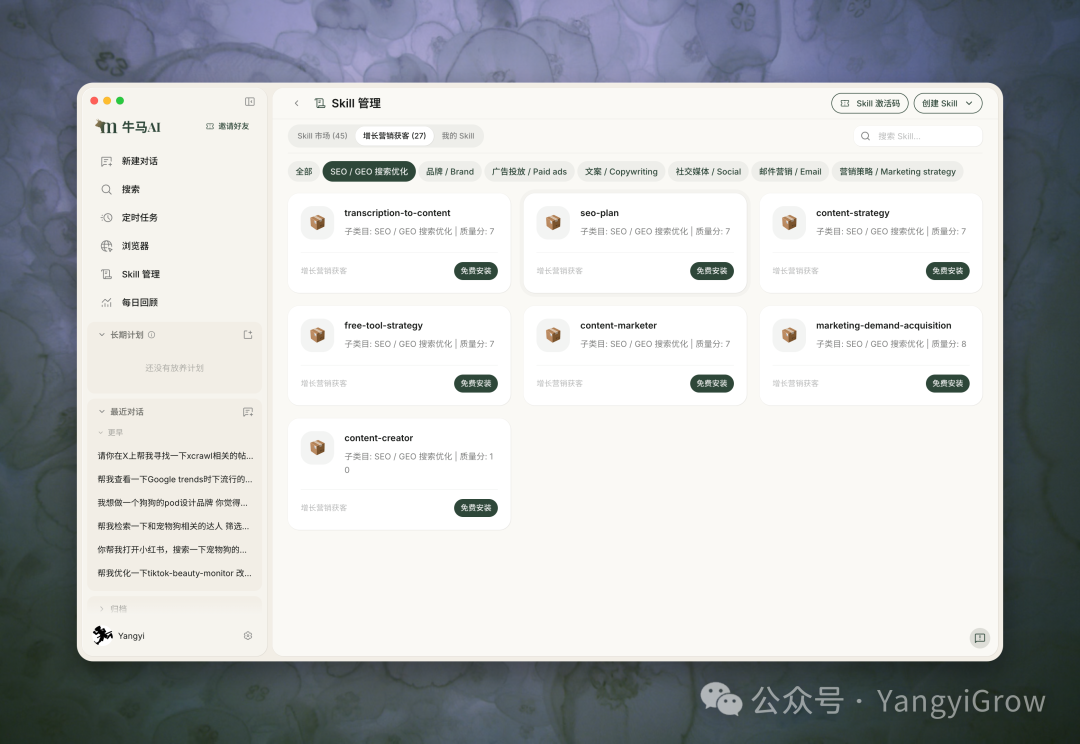Open the 宠物狗相关的达人 chat

click(x=175, y=526)
